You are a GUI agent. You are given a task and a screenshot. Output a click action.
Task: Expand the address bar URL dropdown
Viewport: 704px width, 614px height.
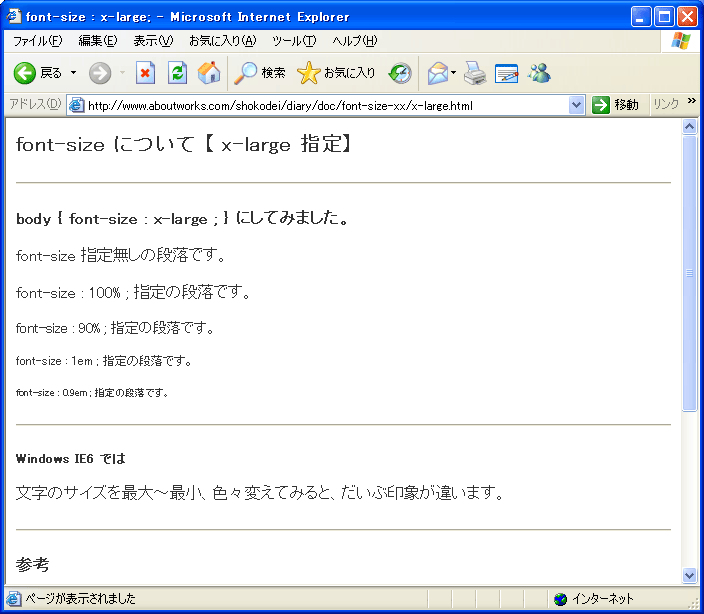click(x=576, y=105)
